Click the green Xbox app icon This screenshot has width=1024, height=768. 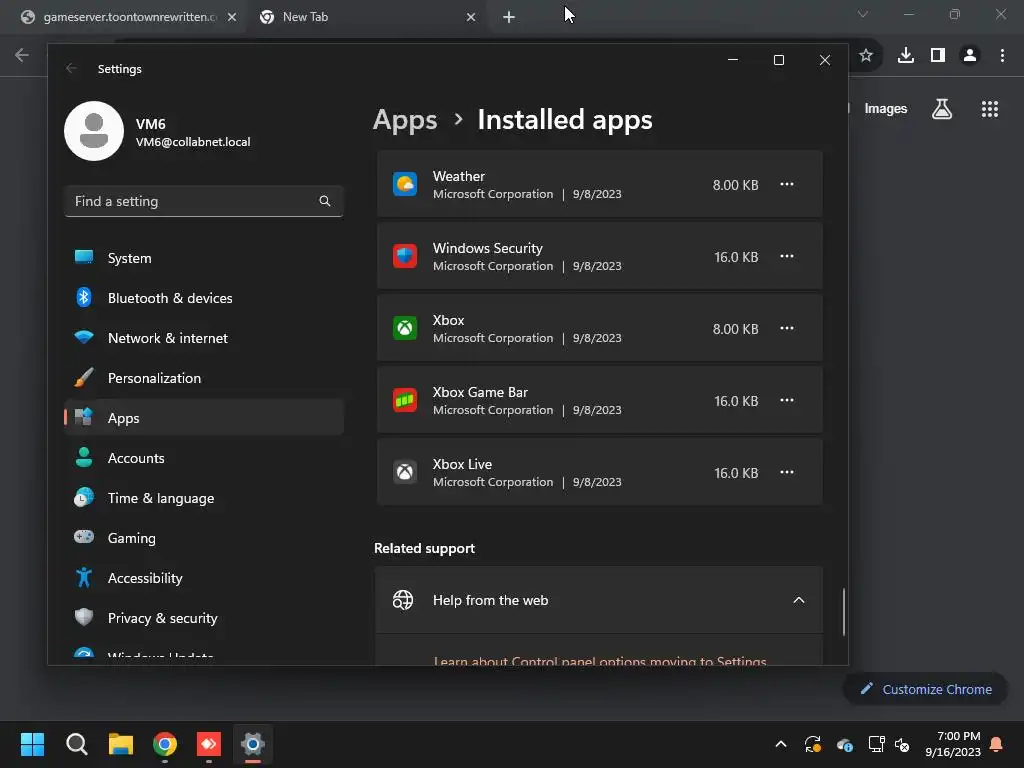click(405, 328)
